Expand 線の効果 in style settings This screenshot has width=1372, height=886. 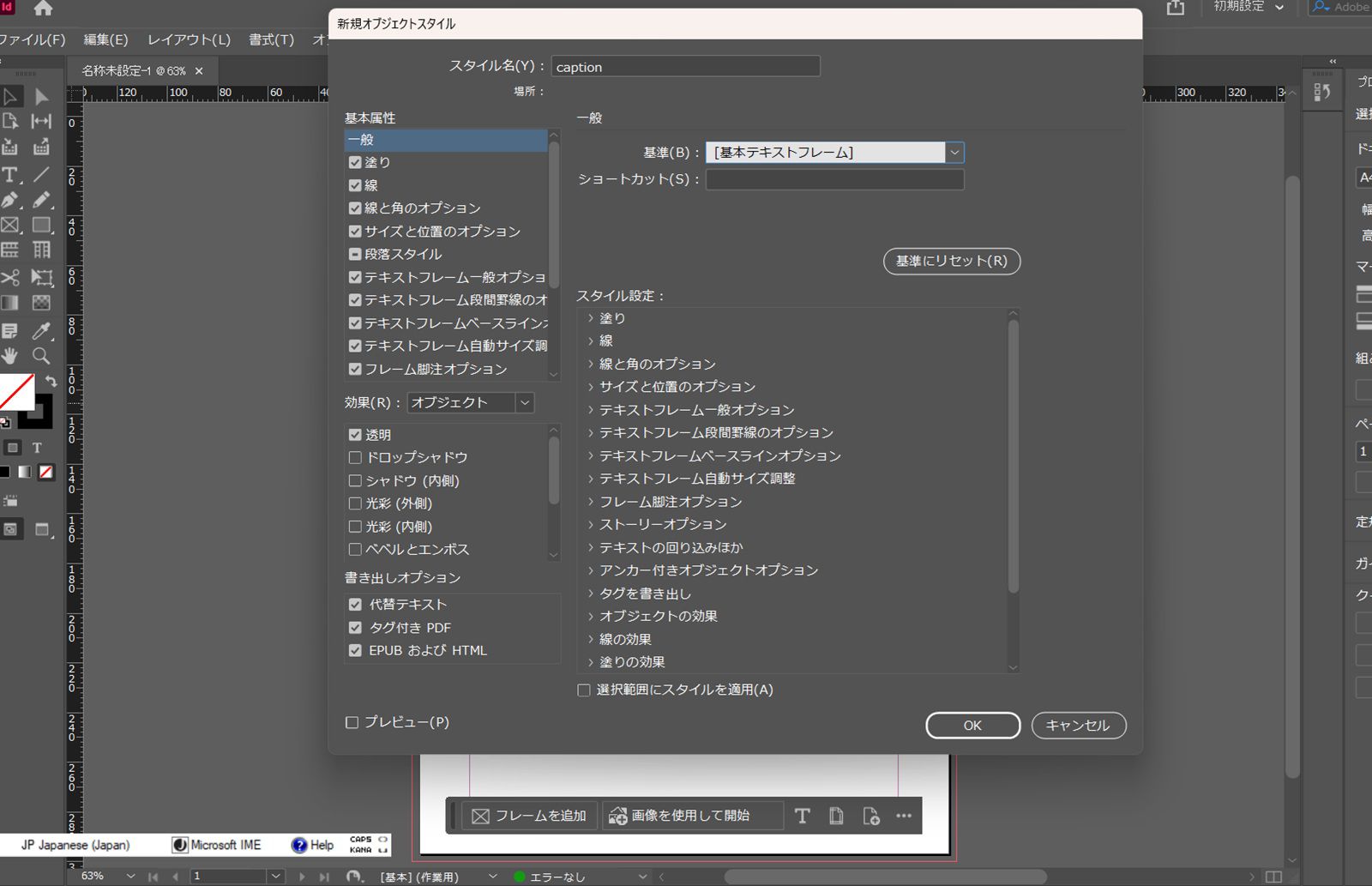click(x=591, y=639)
